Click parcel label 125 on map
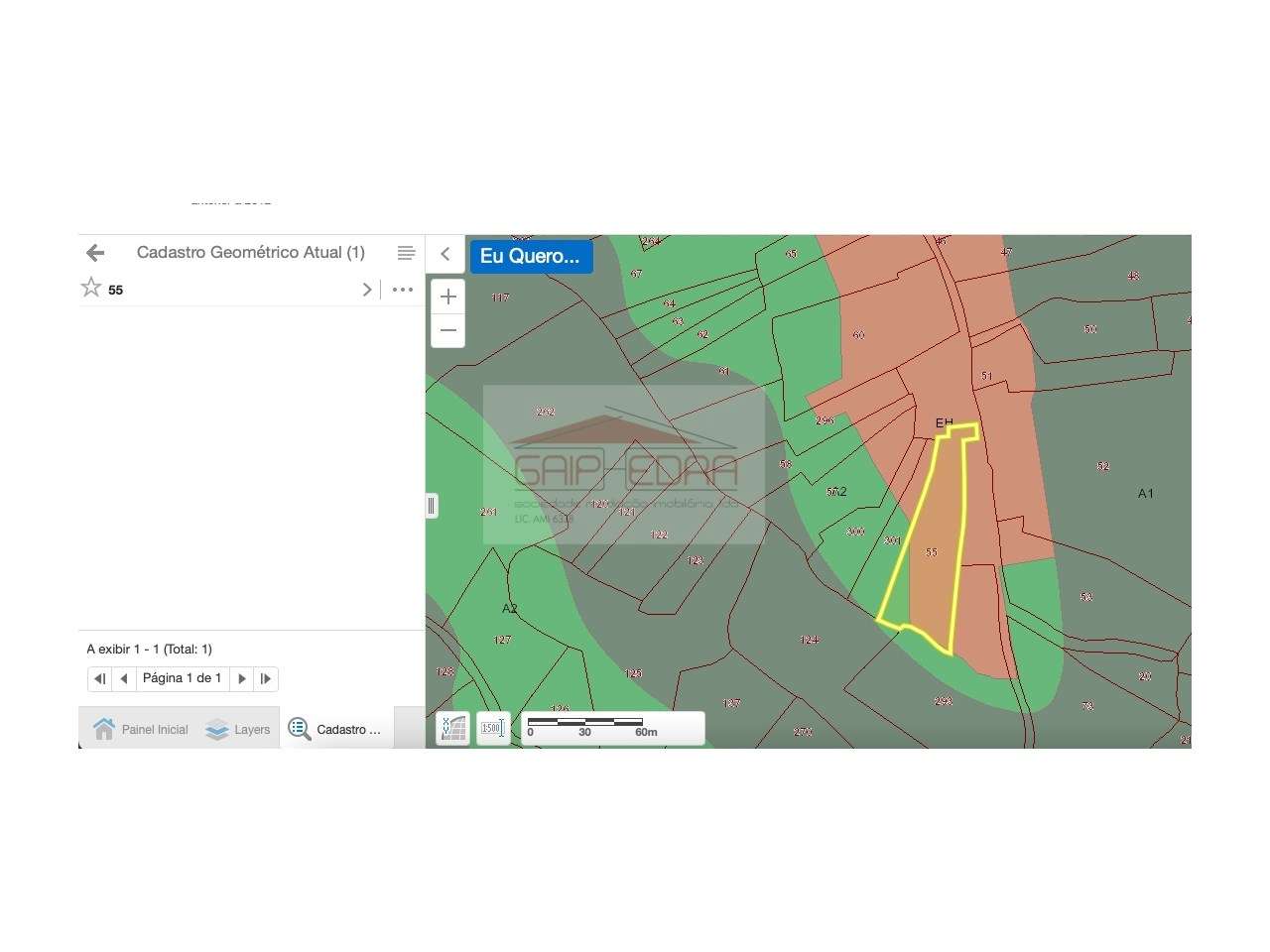The image size is (1270, 952). [633, 673]
